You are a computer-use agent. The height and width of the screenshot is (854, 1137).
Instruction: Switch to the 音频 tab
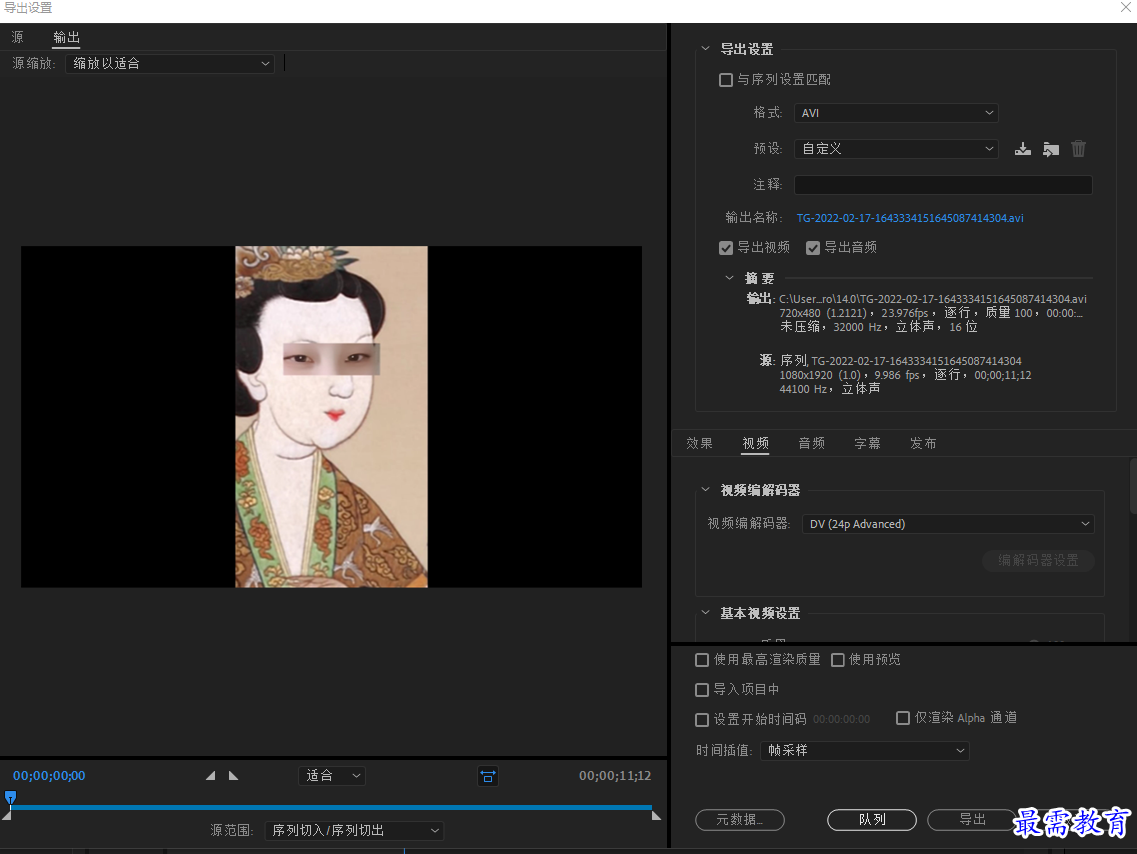coord(811,443)
